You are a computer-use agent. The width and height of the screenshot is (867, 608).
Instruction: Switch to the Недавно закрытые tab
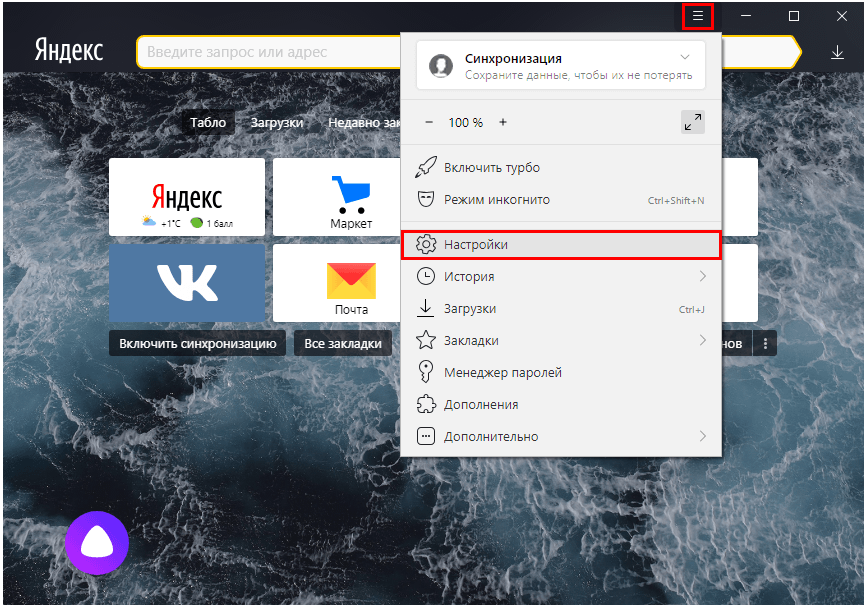[364, 123]
